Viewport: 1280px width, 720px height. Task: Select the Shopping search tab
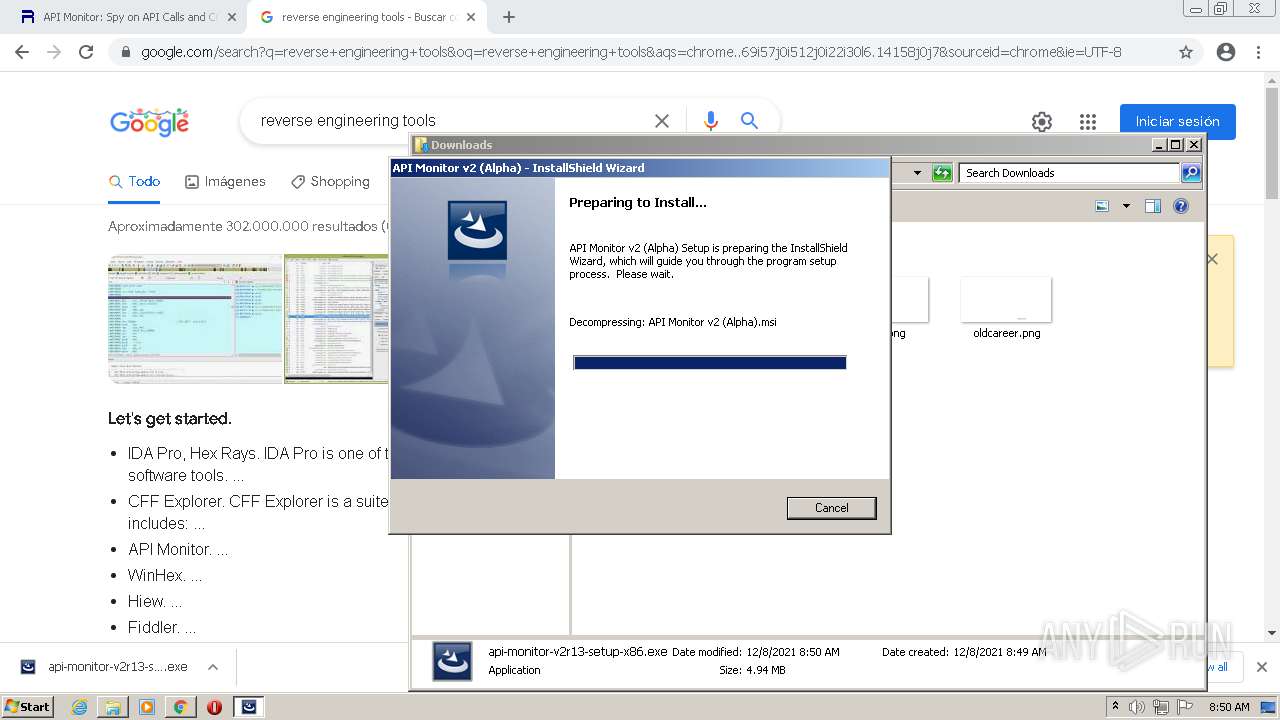click(x=330, y=181)
